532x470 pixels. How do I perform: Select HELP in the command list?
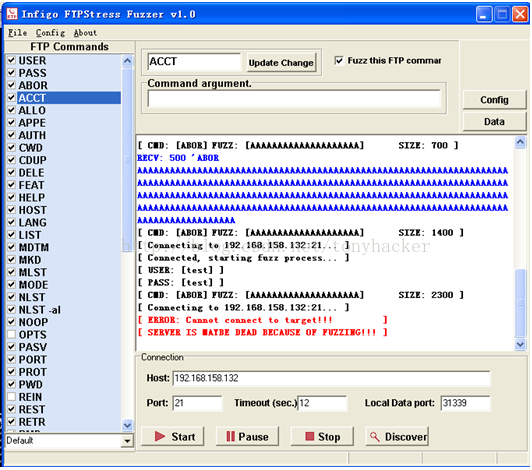pyautogui.click(x=32, y=198)
